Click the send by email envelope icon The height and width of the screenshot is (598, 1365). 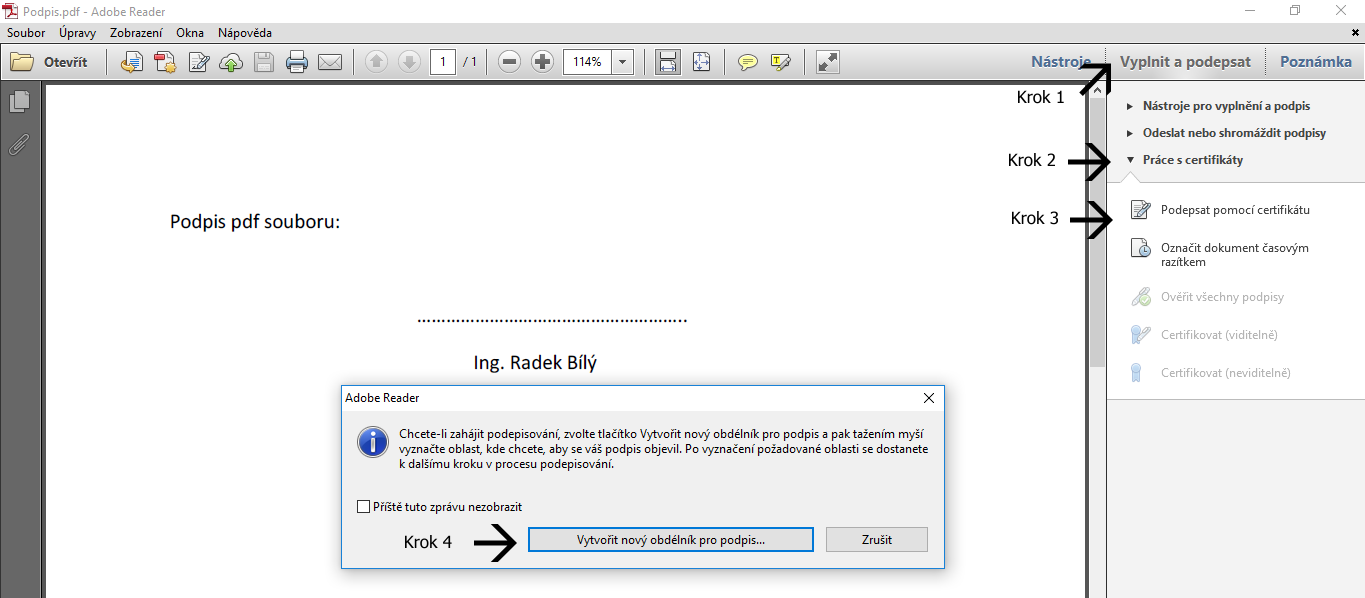[x=329, y=62]
